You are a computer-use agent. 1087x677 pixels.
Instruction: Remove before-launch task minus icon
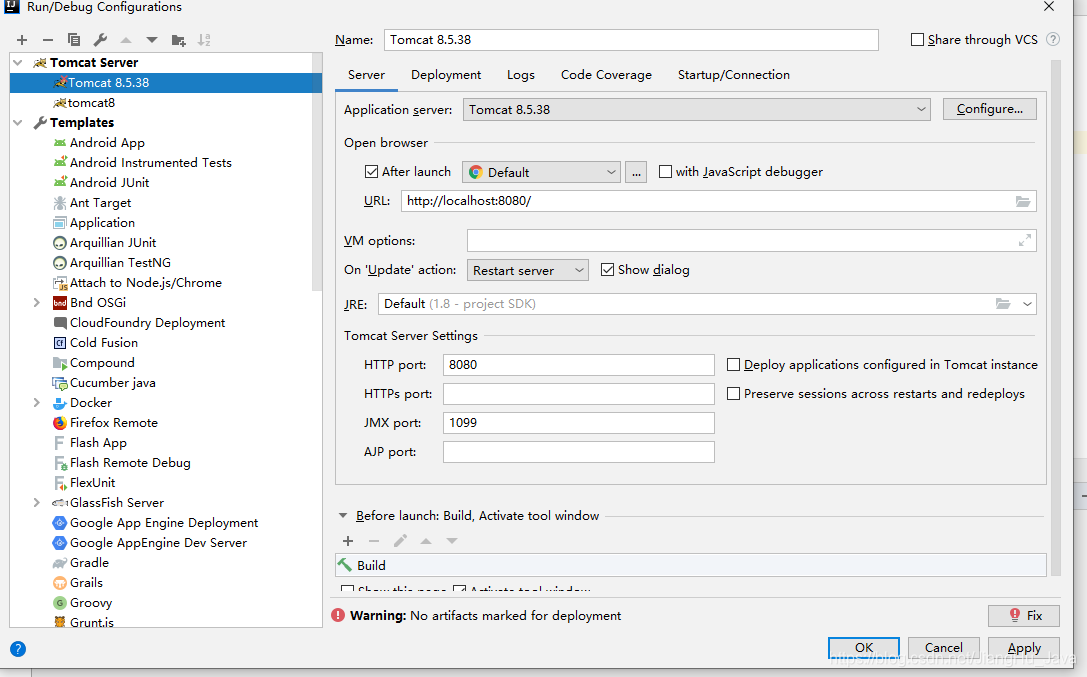tap(374, 540)
